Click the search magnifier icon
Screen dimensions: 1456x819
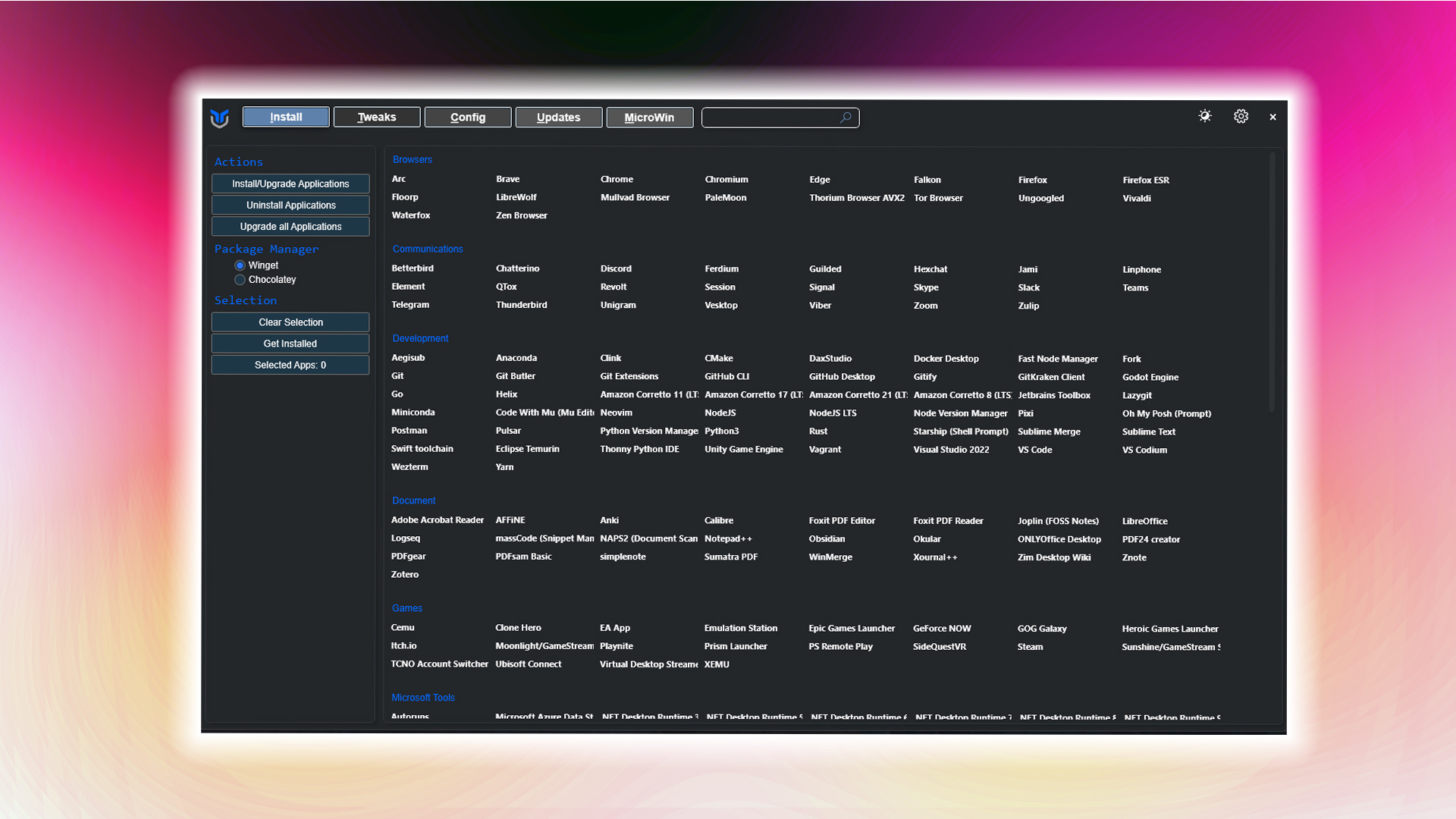(x=846, y=118)
